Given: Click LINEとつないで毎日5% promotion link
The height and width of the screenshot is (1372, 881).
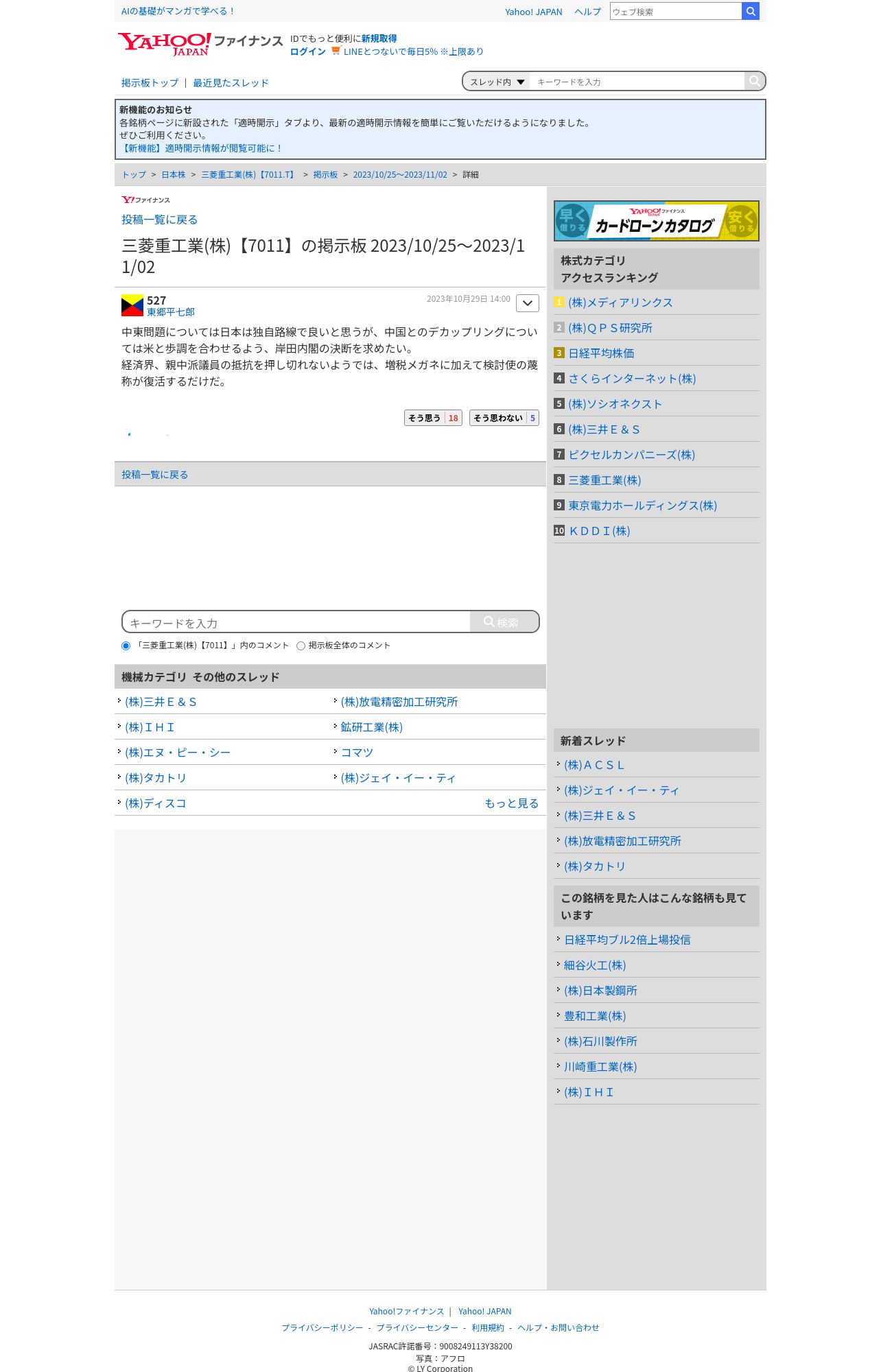Looking at the screenshot, I should point(413,51).
